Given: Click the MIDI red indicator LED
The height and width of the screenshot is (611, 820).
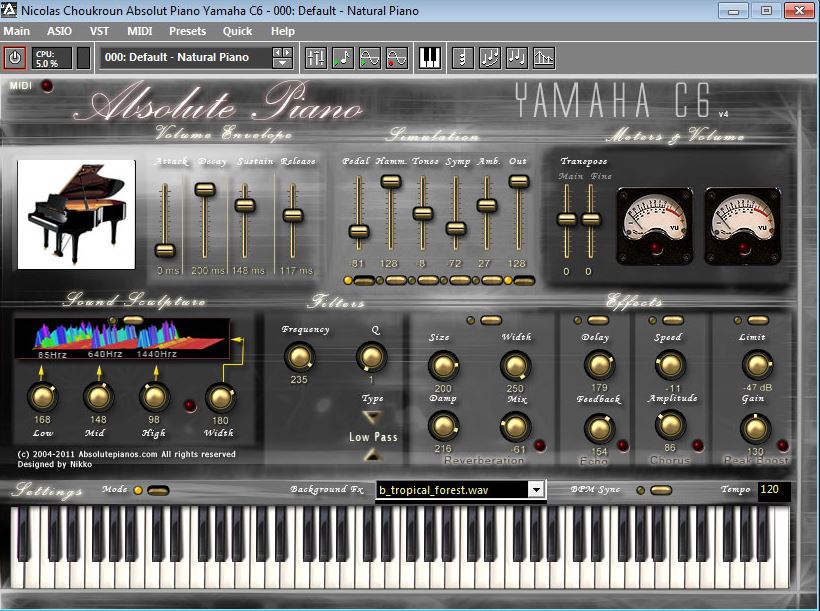Looking at the screenshot, I should (47, 86).
